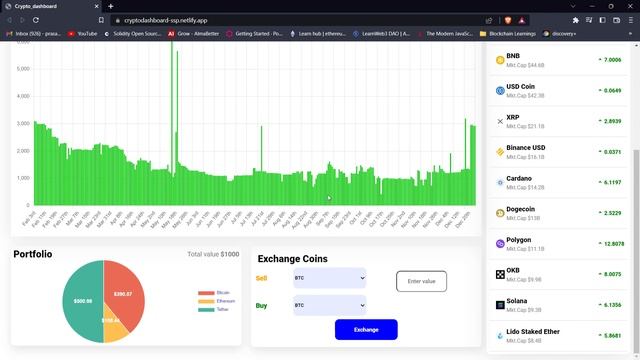Click the USD Coin icon
Screen dimensions: 640x360
pyautogui.click(x=500, y=91)
